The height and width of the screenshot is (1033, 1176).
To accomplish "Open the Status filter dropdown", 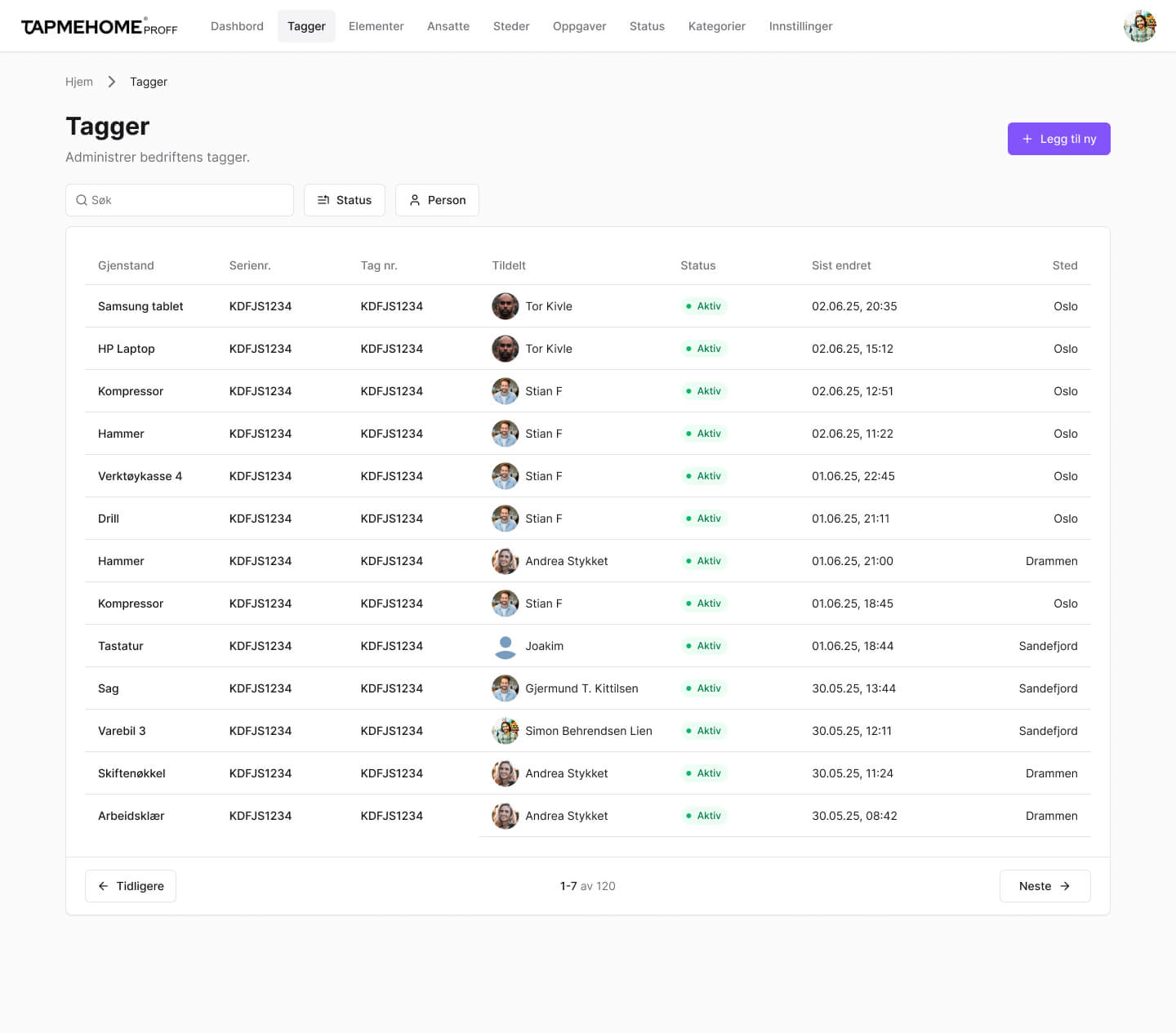I will (x=344, y=200).
